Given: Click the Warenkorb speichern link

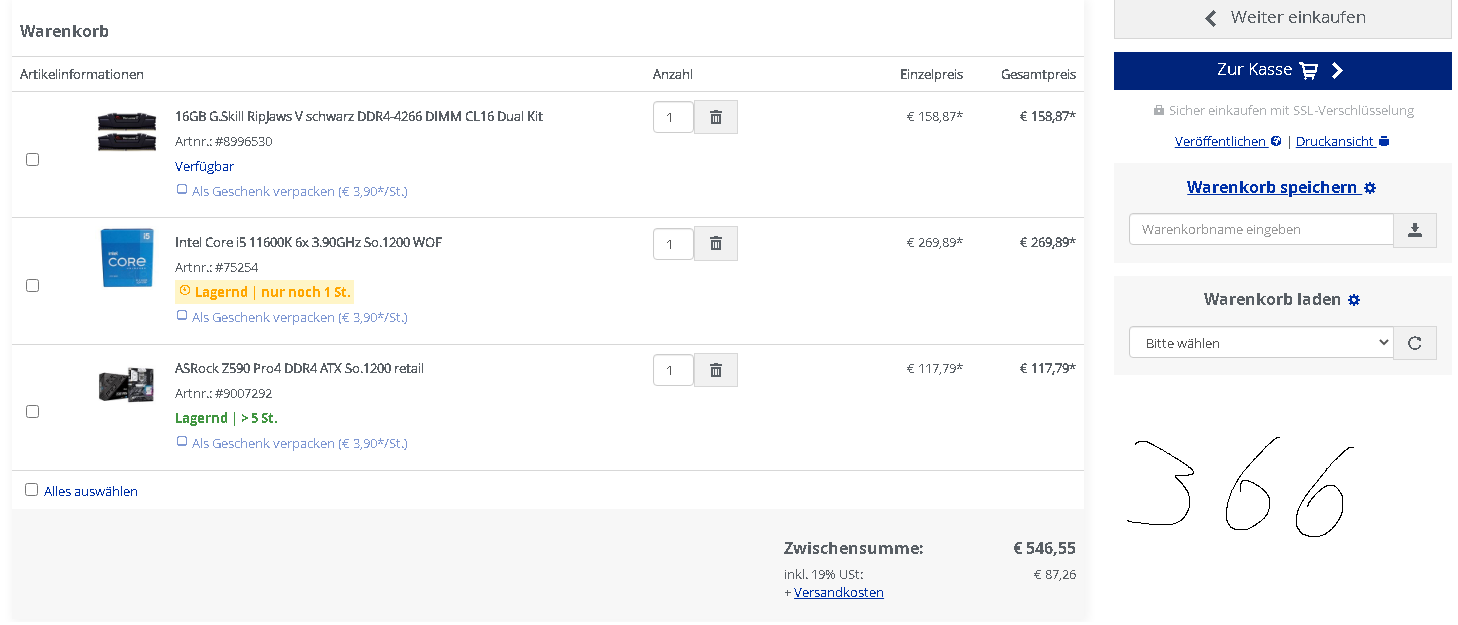Looking at the screenshot, I should 1272,187.
